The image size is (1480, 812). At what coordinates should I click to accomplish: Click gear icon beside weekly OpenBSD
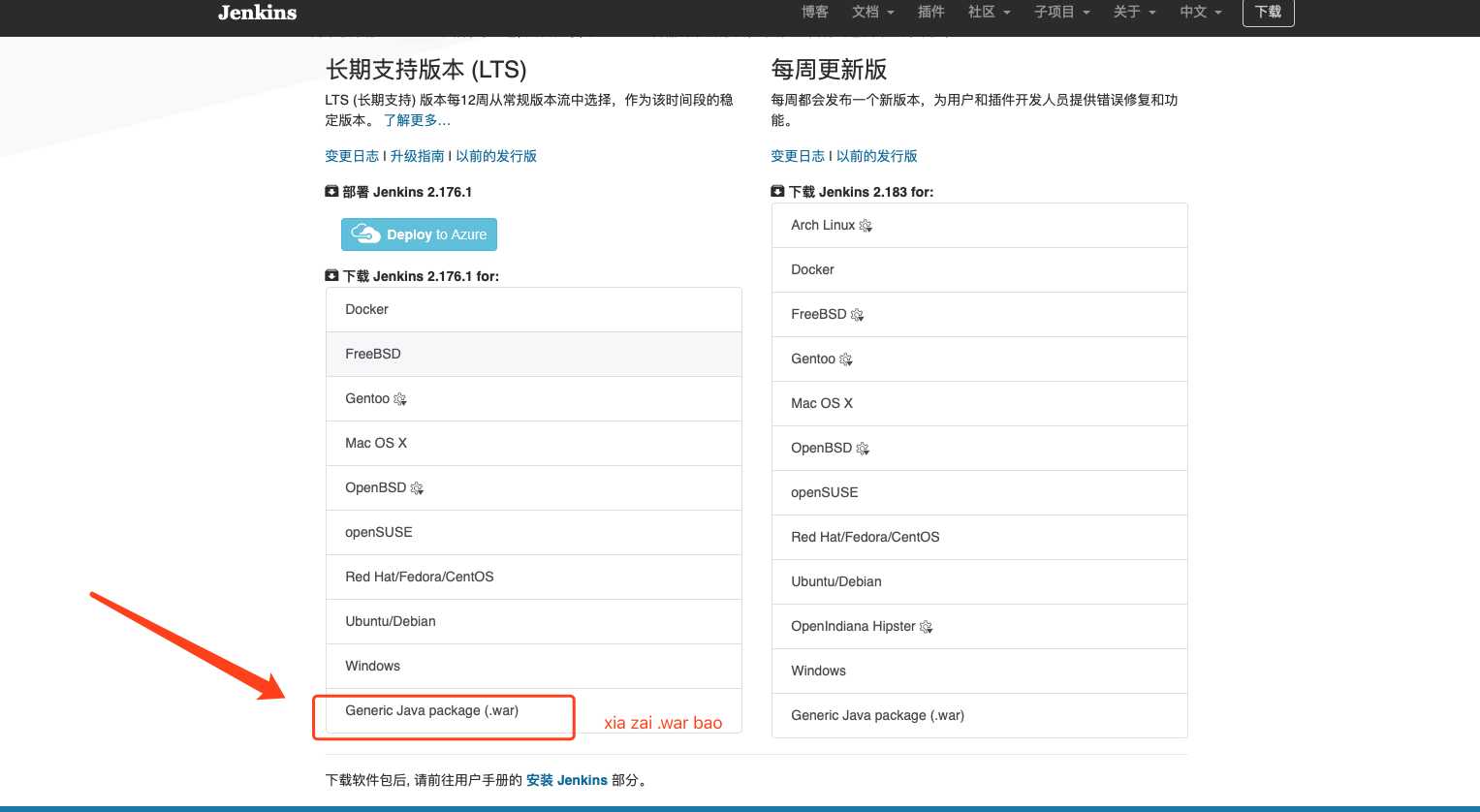click(x=863, y=449)
